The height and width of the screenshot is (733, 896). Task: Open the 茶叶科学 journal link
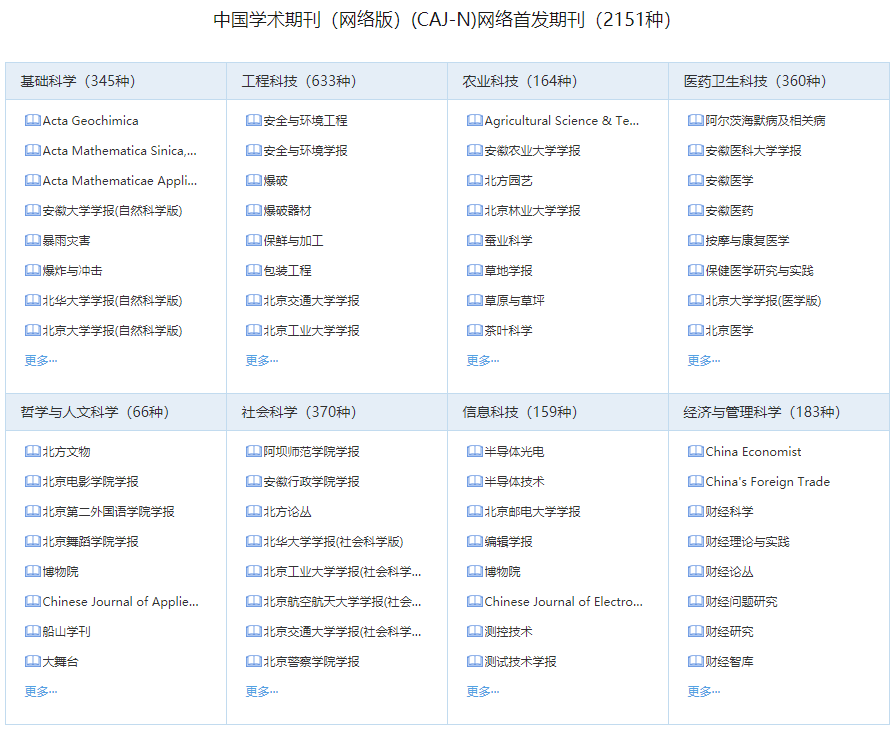pos(508,331)
